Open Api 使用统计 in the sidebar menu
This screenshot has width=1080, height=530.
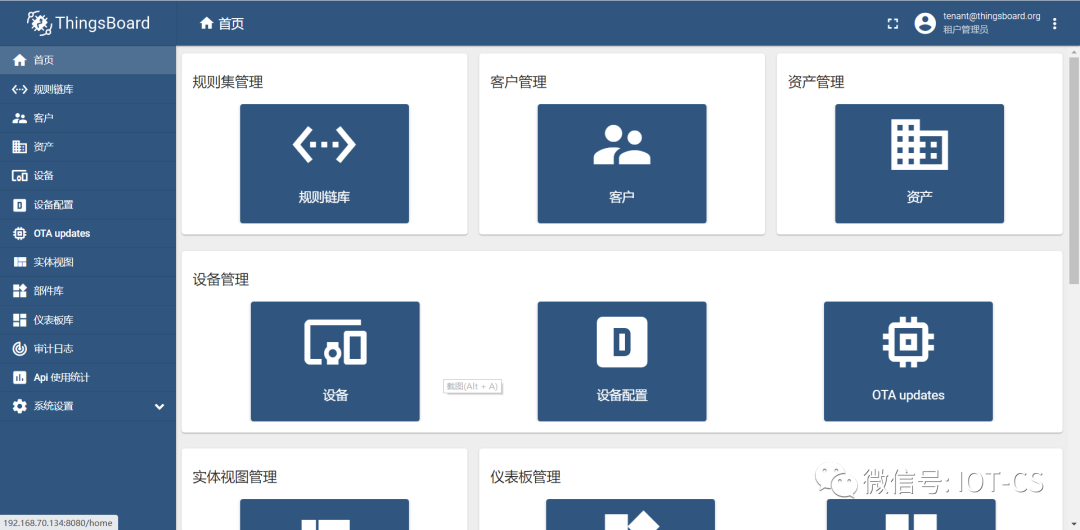[88, 378]
